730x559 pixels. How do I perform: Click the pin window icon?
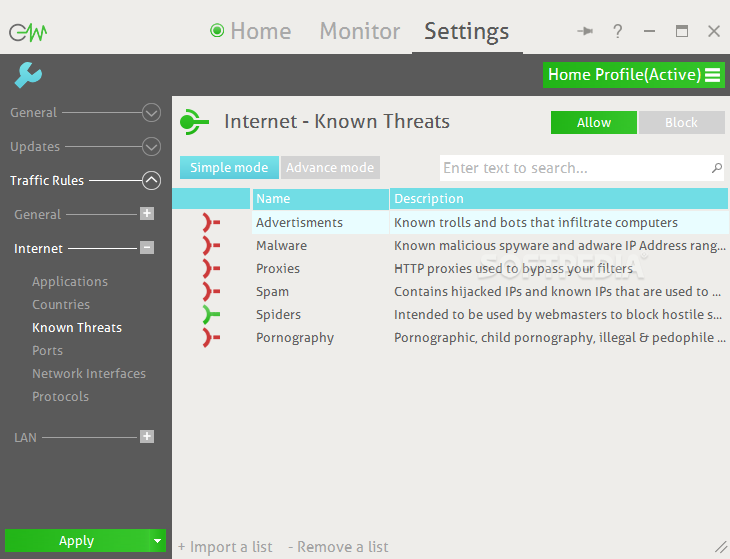(585, 31)
